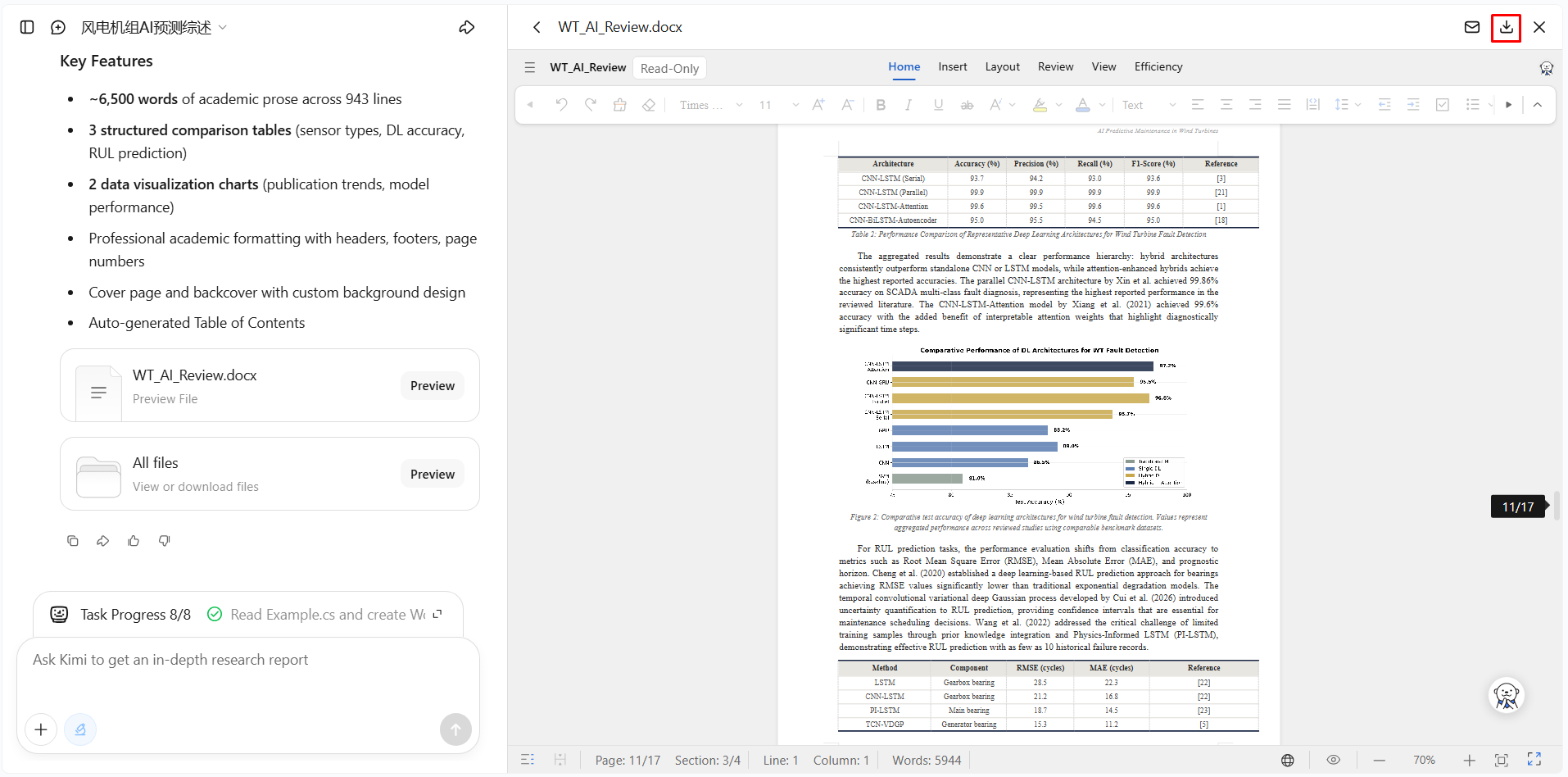Open the Insert tab

click(953, 67)
